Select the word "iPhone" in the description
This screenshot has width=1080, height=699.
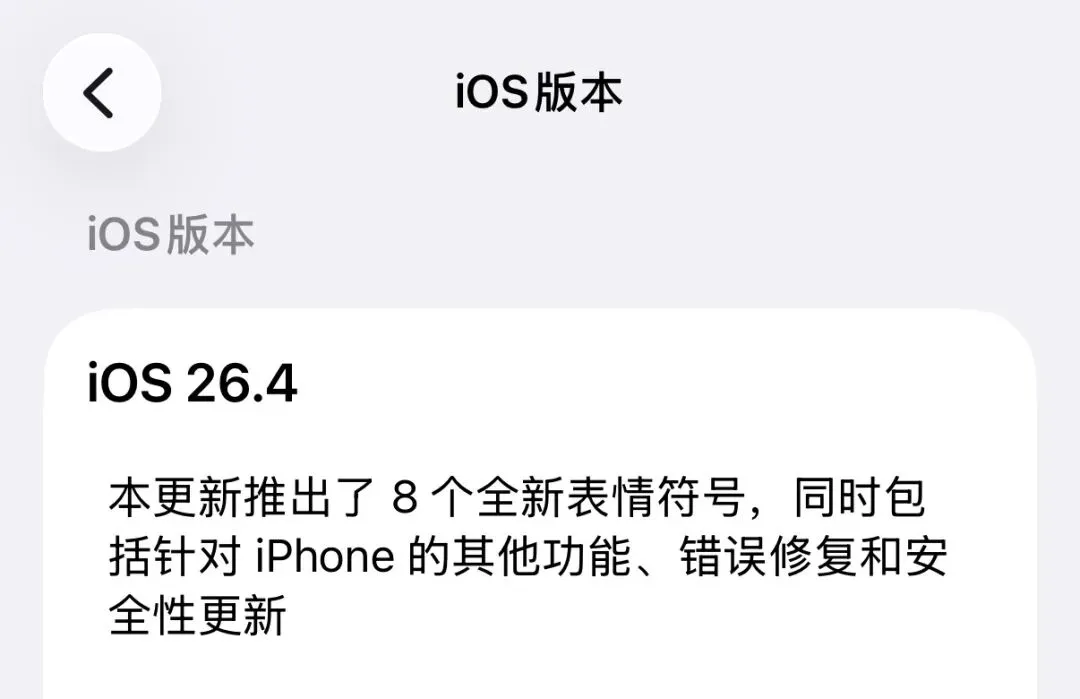tap(325, 556)
